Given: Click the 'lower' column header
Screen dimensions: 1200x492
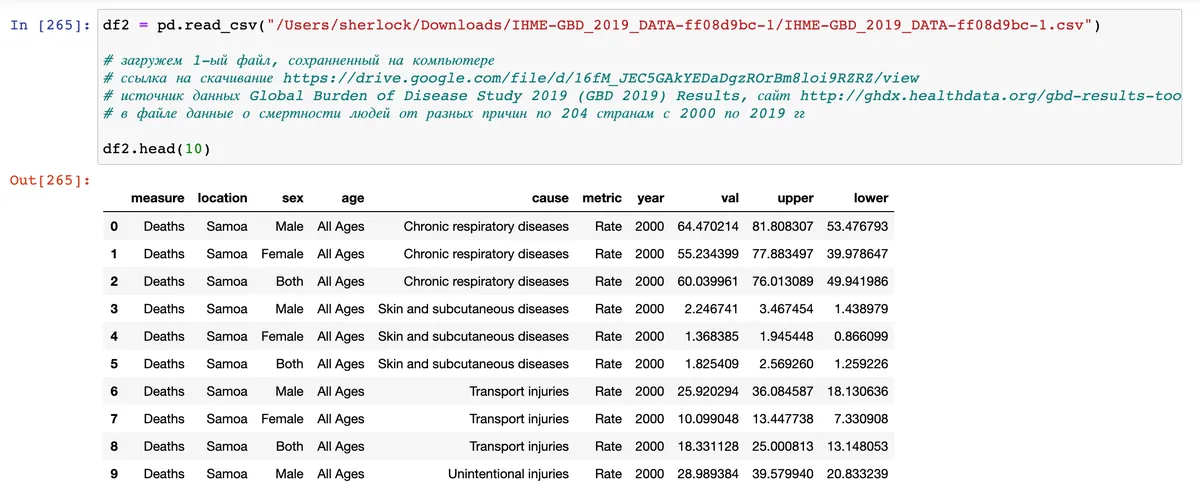Looking at the screenshot, I should (870, 198).
